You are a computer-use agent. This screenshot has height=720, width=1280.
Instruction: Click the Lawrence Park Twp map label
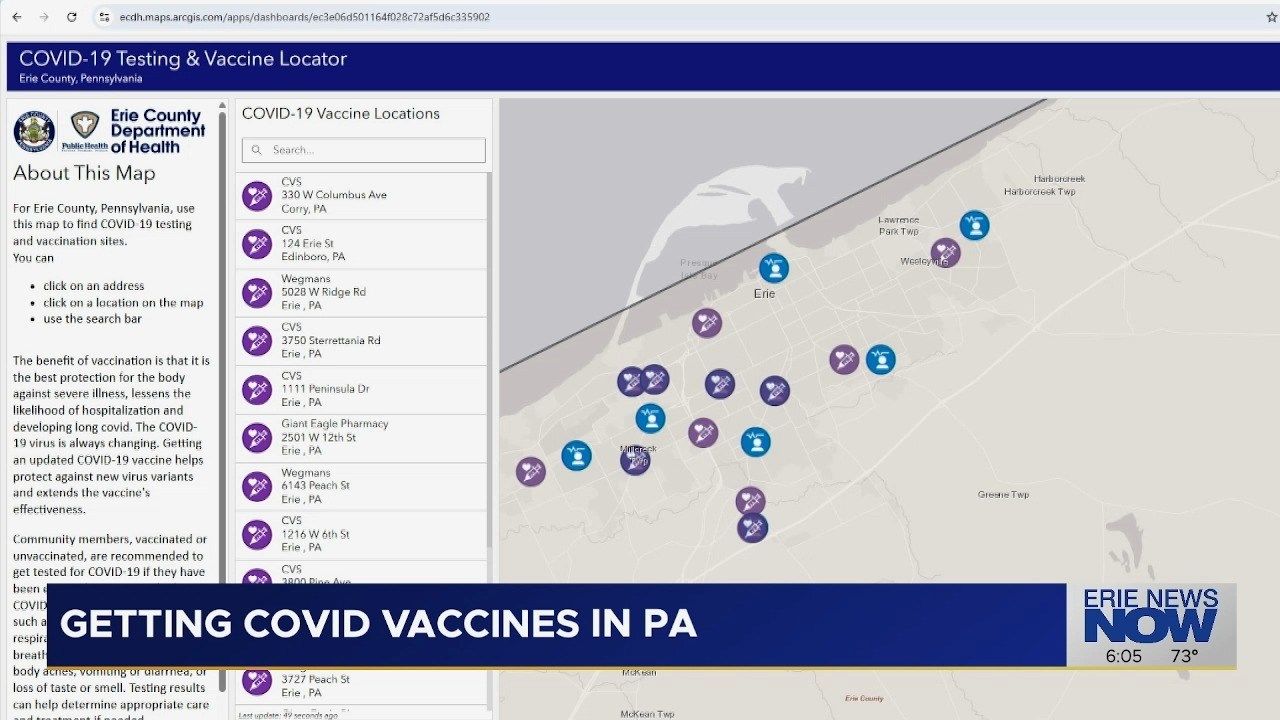[898, 225]
